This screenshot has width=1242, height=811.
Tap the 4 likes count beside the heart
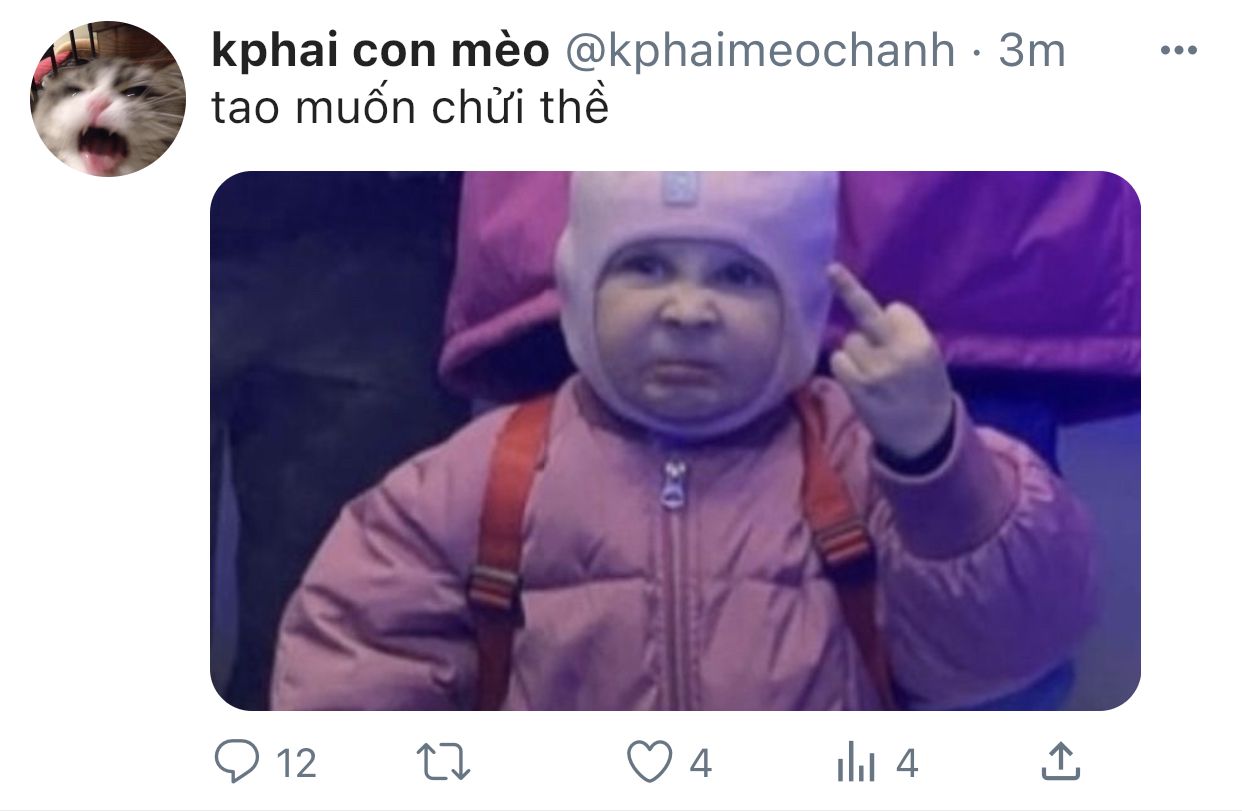point(700,765)
